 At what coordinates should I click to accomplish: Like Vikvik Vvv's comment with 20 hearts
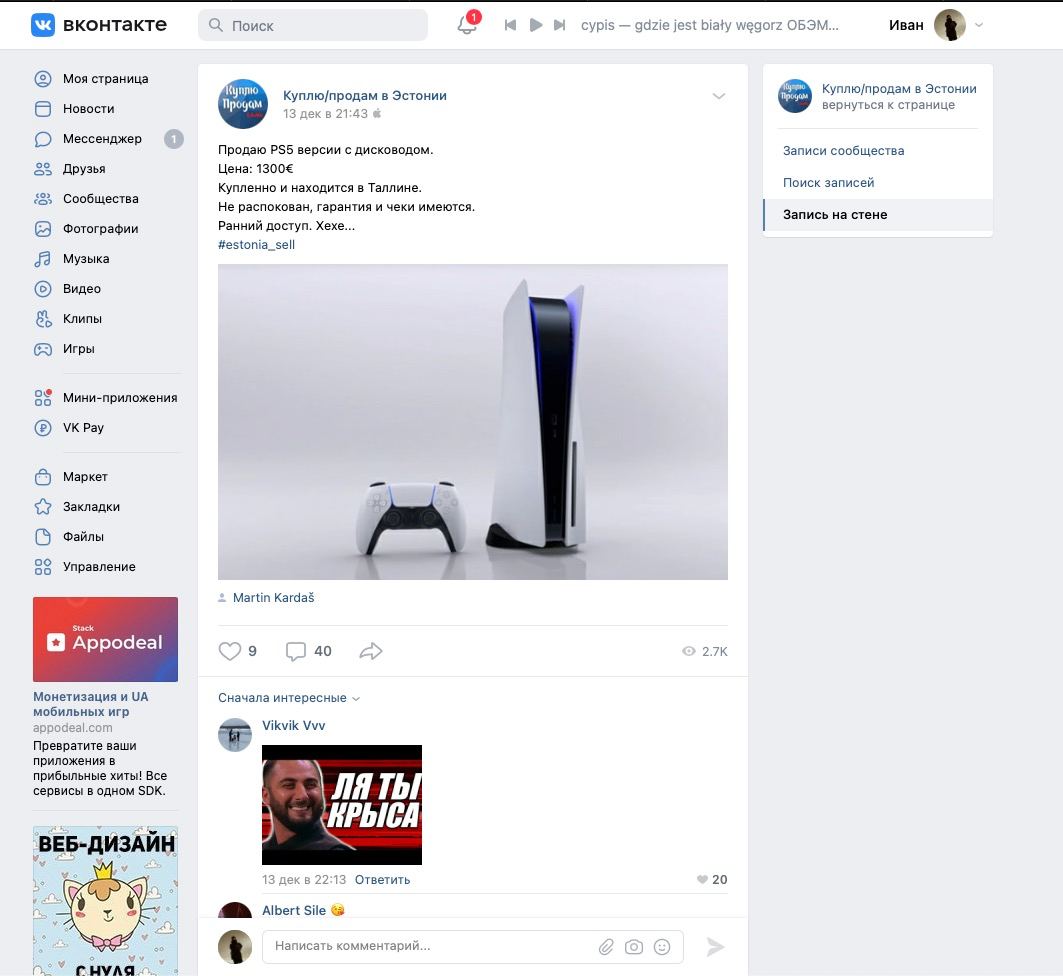pos(712,880)
